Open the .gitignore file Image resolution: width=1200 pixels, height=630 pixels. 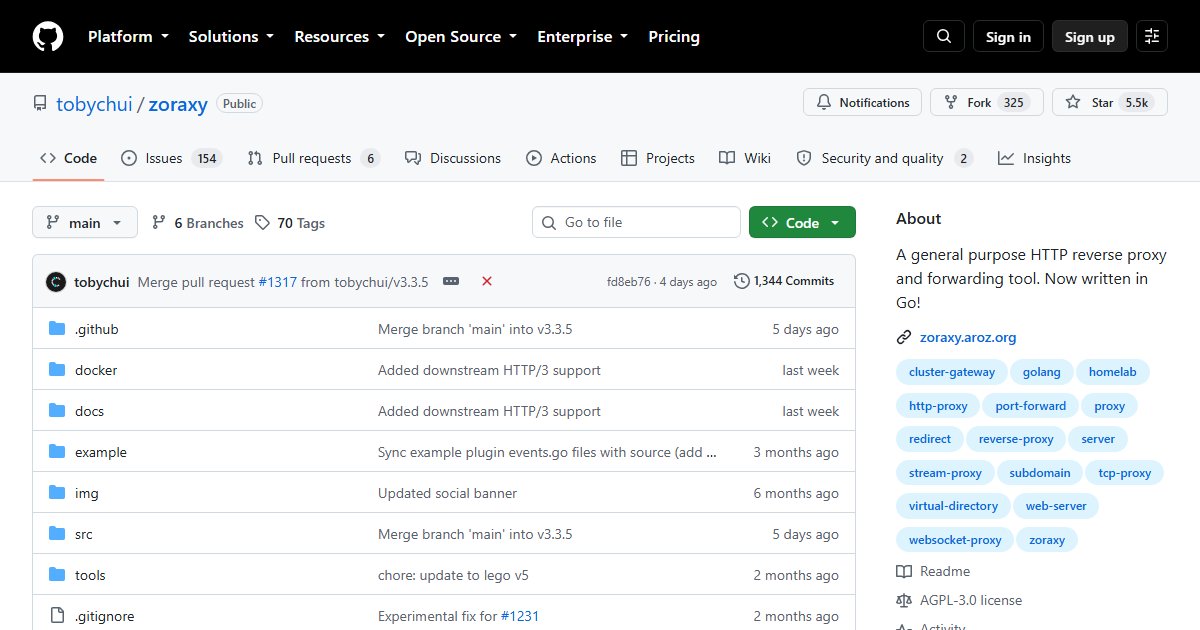[x=104, y=616]
